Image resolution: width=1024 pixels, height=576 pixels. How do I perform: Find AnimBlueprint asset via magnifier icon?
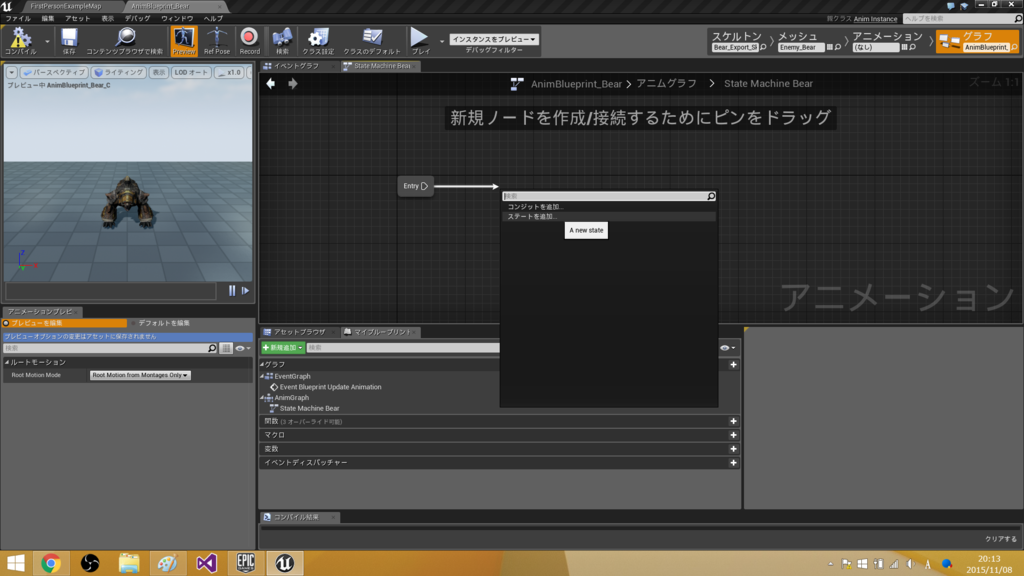[1014, 47]
